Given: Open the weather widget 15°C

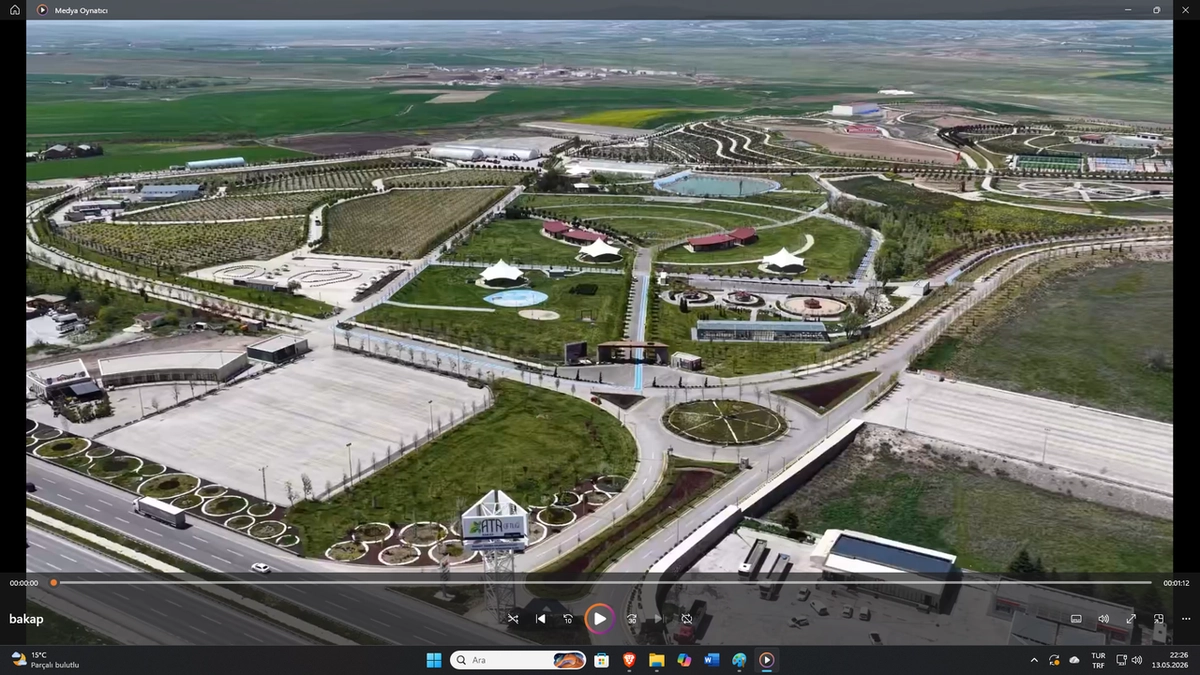Looking at the screenshot, I should click(x=45, y=660).
